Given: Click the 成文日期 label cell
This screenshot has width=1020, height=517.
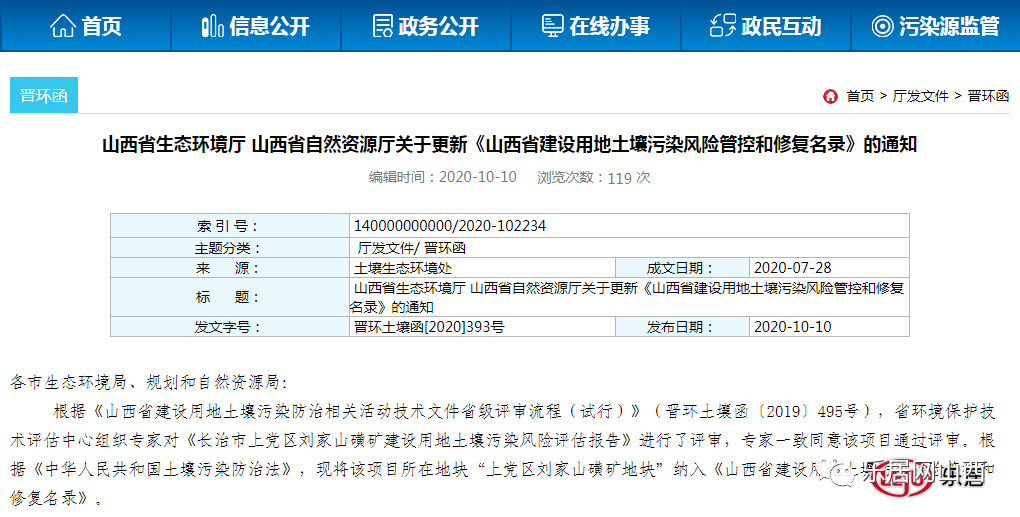Looking at the screenshot, I should click(x=682, y=268).
